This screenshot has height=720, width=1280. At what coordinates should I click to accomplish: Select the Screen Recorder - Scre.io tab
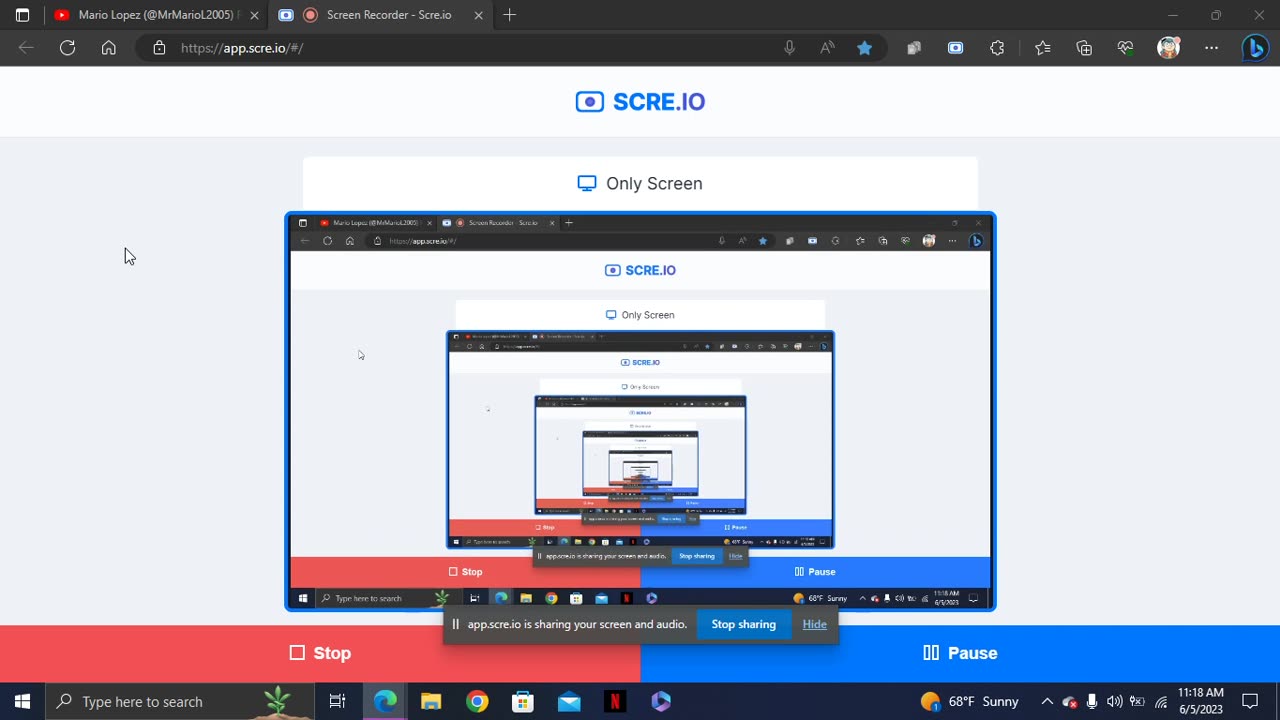coord(379,15)
